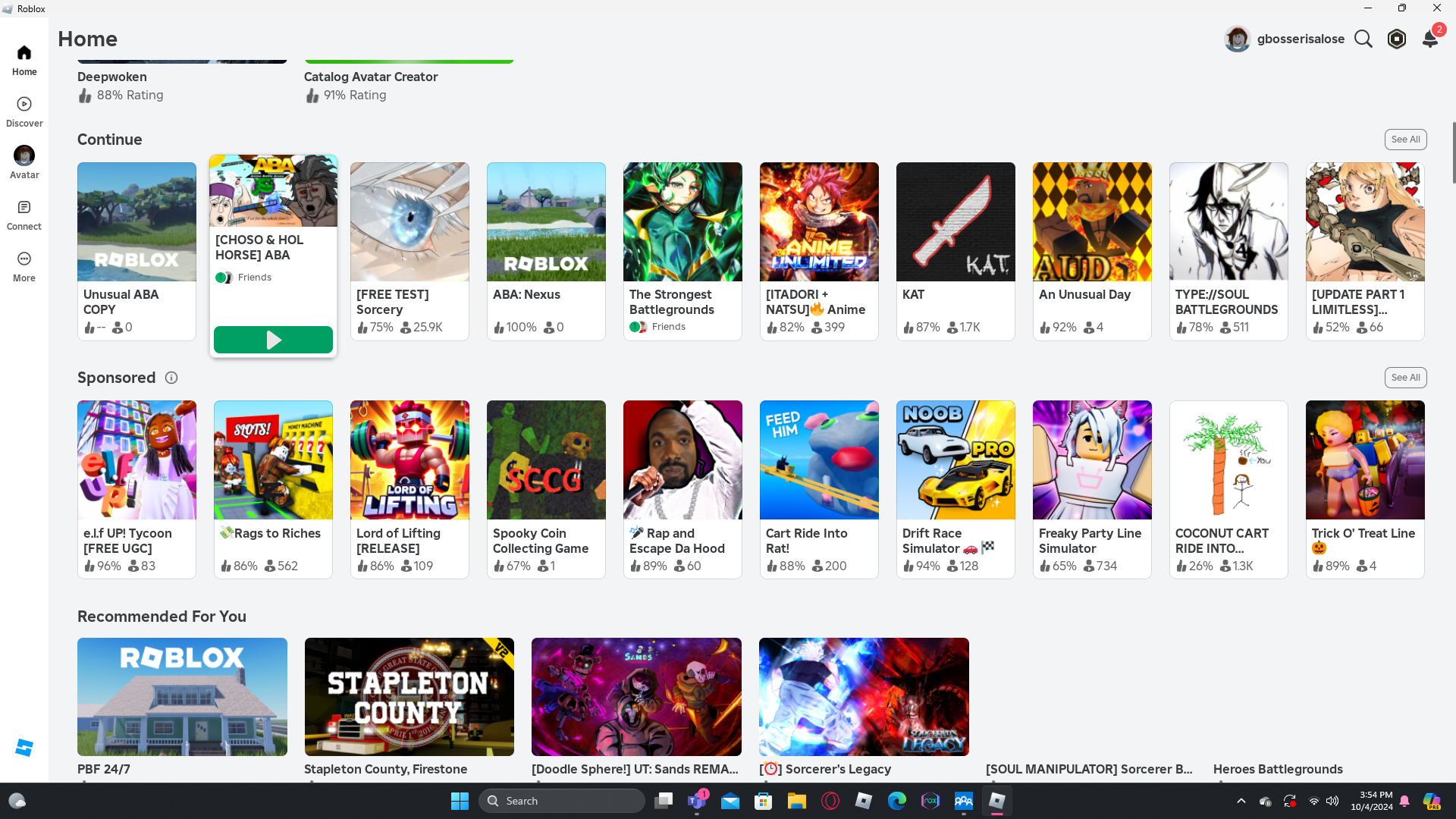The height and width of the screenshot is (819, 1456).
Task: Open Rap and Escape Da Hood thumbnail
Action: [682, 460]
